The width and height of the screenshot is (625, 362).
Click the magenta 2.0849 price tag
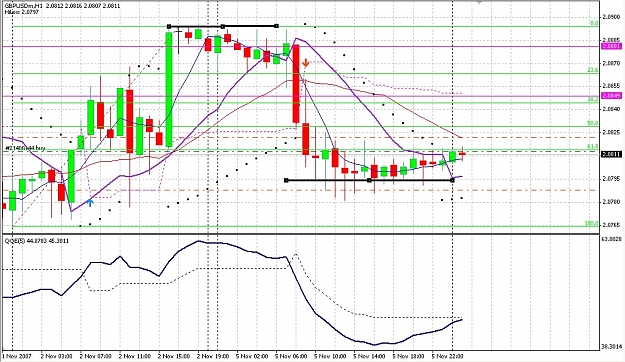(x=611, y=96)
